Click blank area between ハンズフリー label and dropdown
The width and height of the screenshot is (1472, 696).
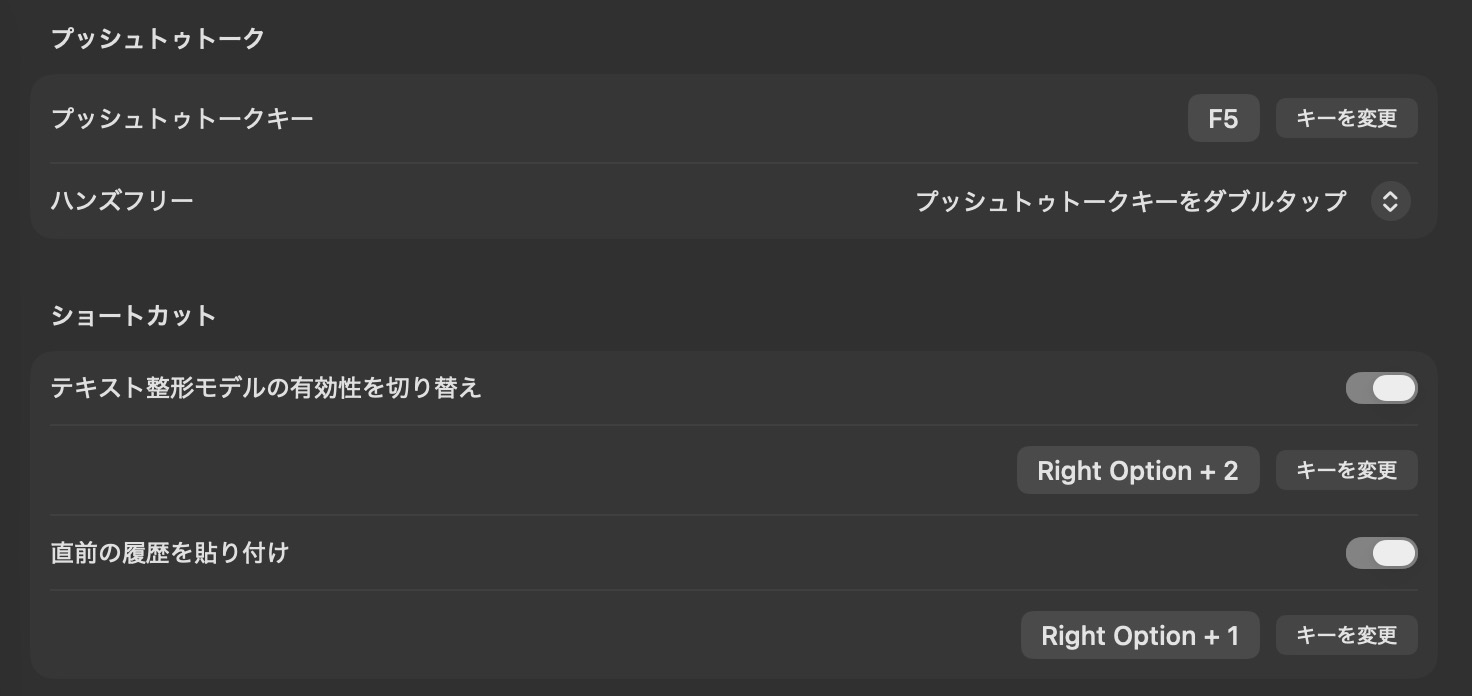pos(550,201)
